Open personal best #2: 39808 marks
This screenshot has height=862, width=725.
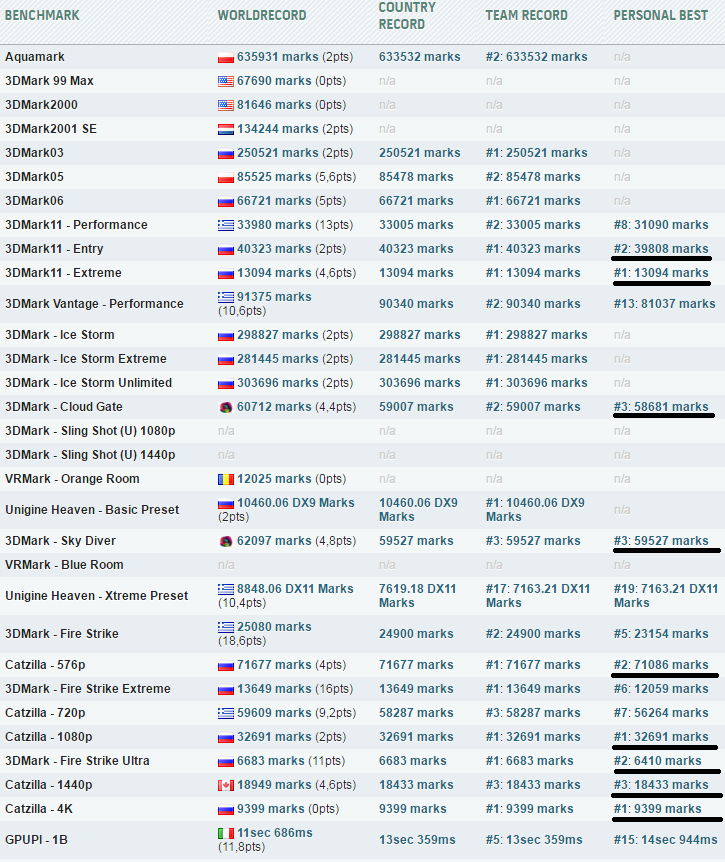[660, 249]
